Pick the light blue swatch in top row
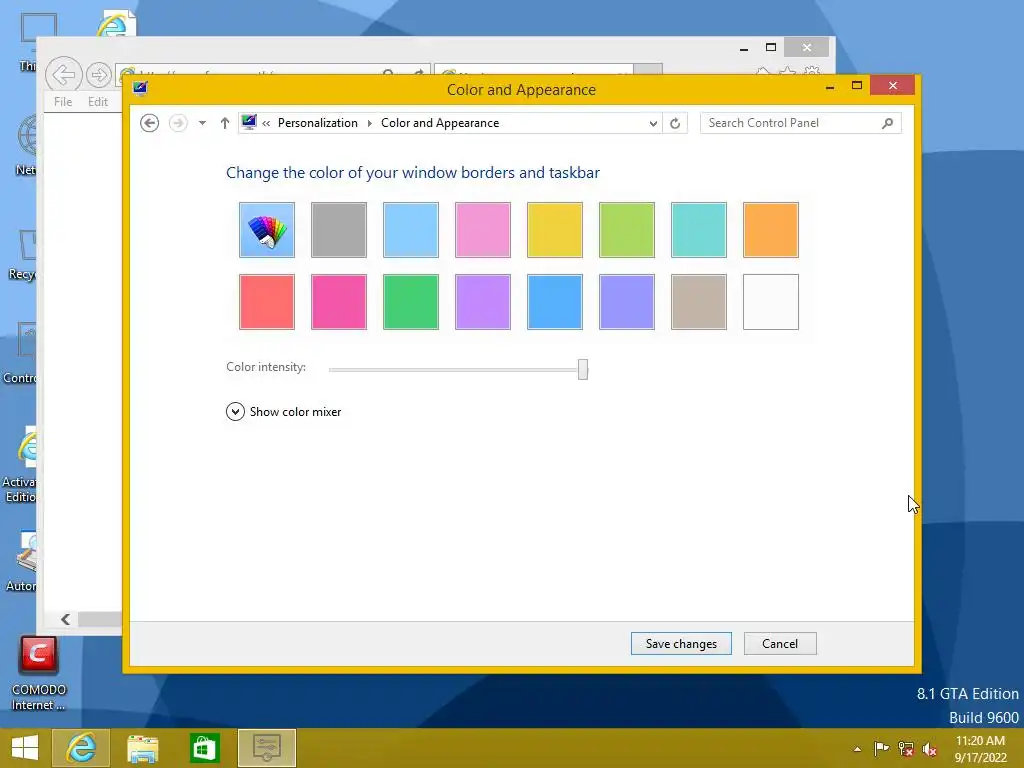 click(411, 230)
